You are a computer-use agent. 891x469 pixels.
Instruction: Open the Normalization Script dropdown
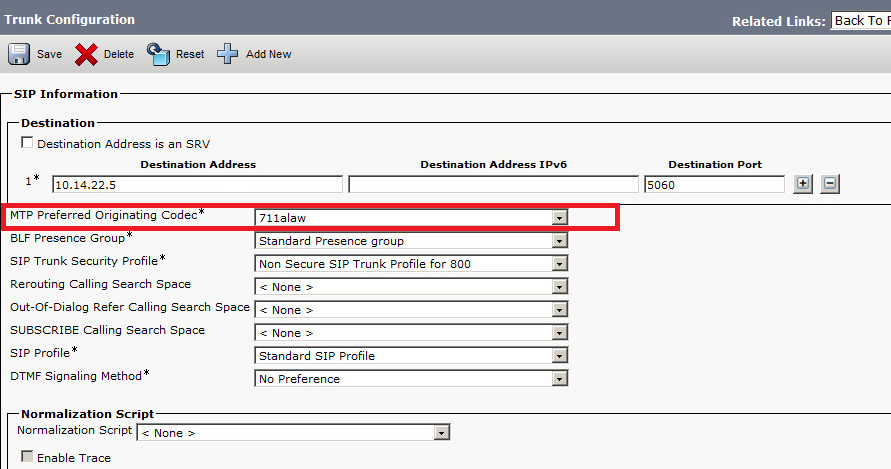tap(293, 433)
